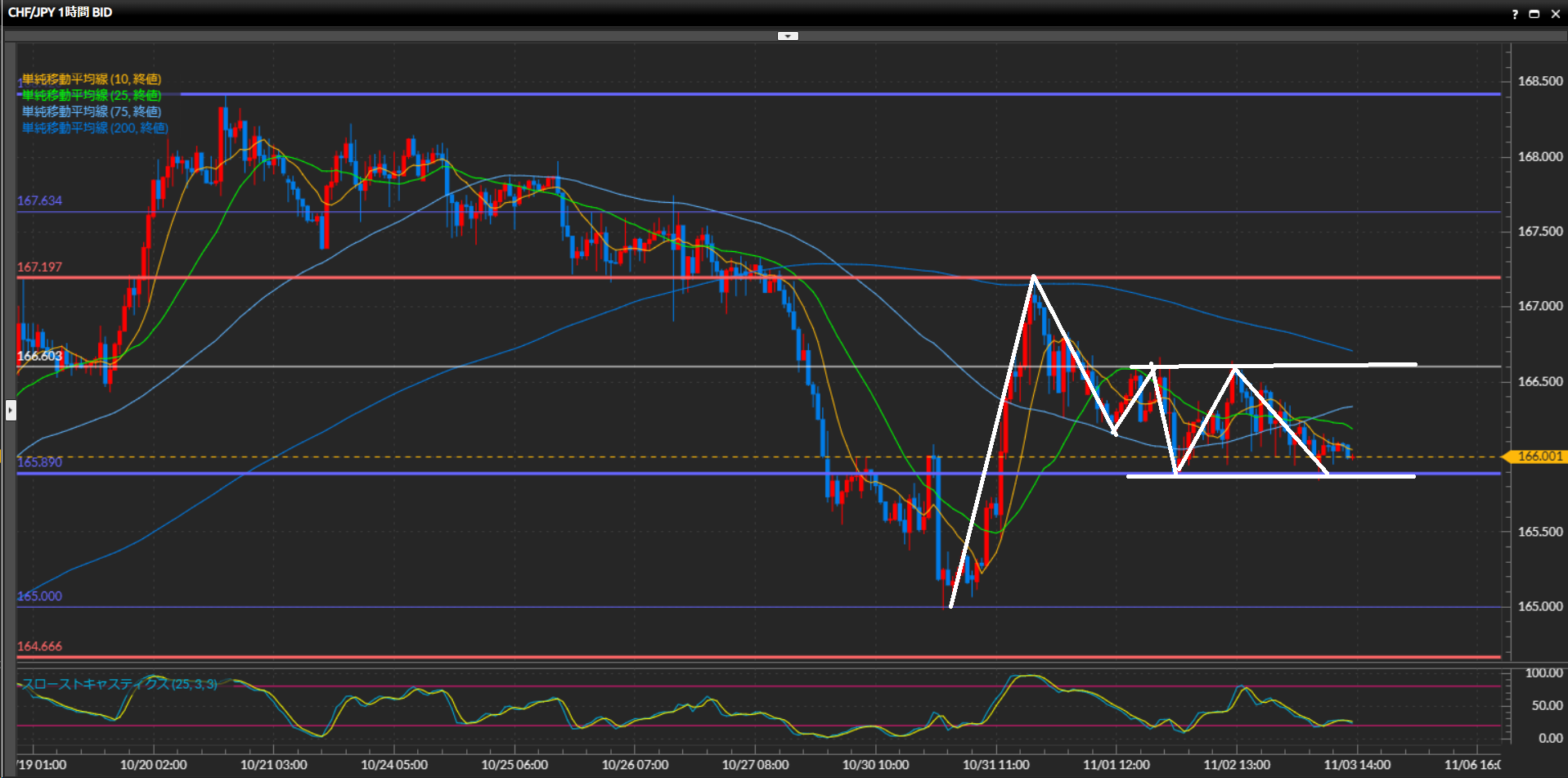
Task: Select the 10-period moving average label
Action: tap(92, 79)
